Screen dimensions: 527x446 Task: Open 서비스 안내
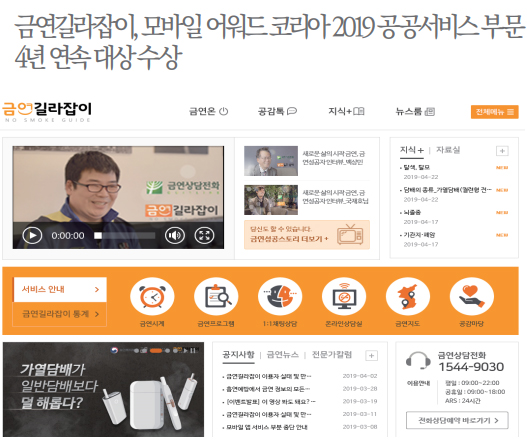click(60, 289)
